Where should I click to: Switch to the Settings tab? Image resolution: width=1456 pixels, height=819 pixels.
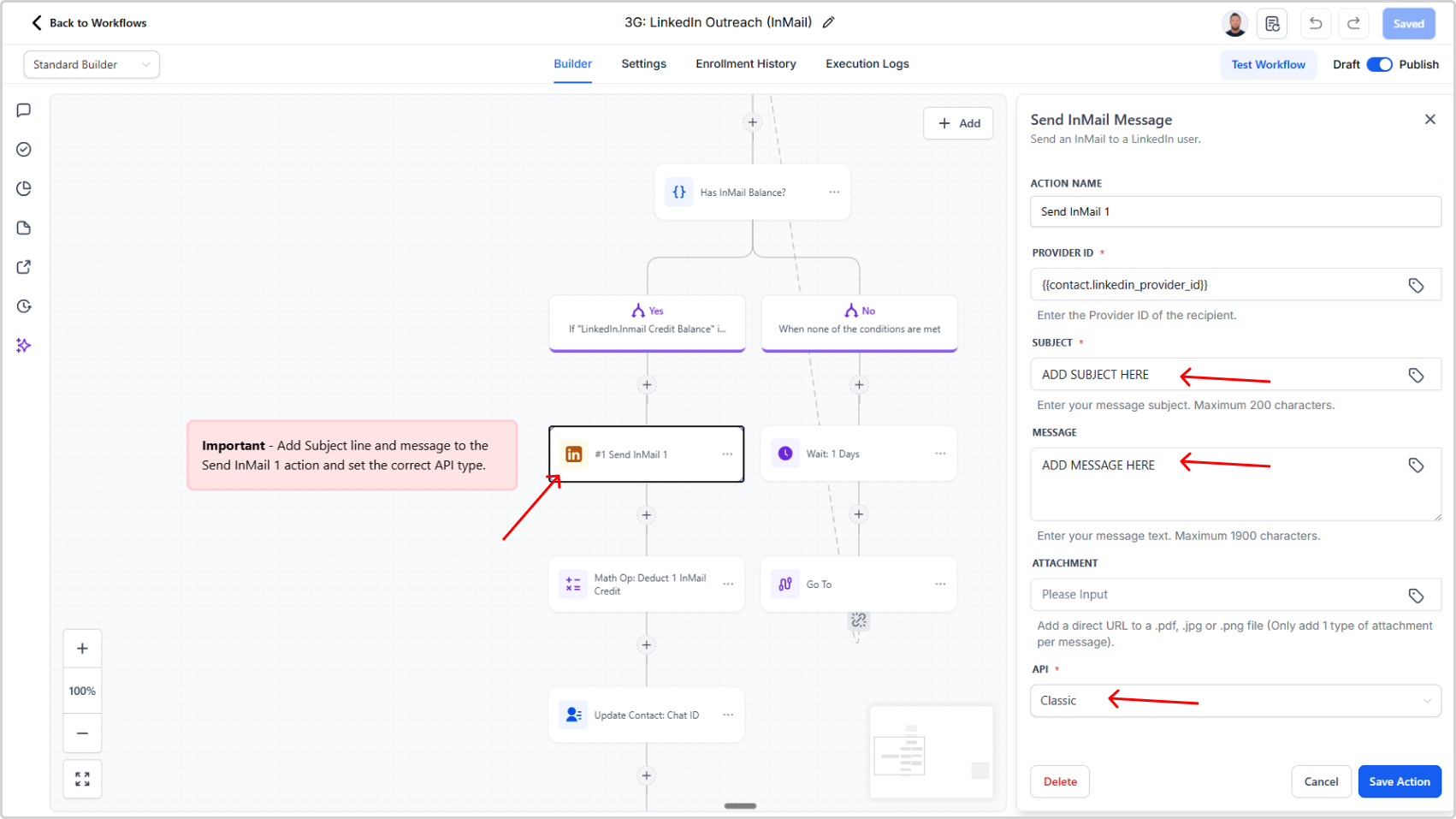tap(643, 64)
